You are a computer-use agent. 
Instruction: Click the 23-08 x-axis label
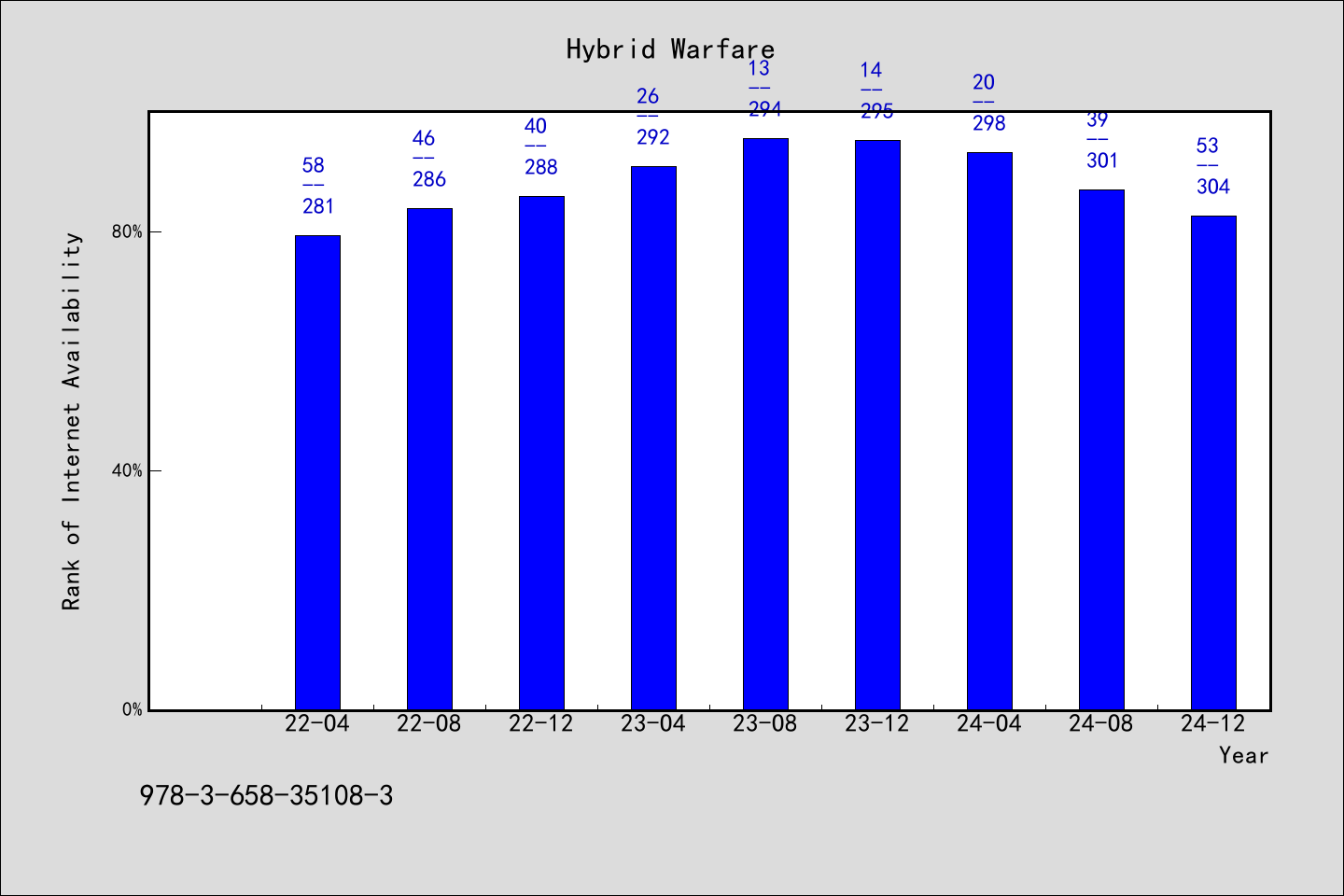(765, 723)
